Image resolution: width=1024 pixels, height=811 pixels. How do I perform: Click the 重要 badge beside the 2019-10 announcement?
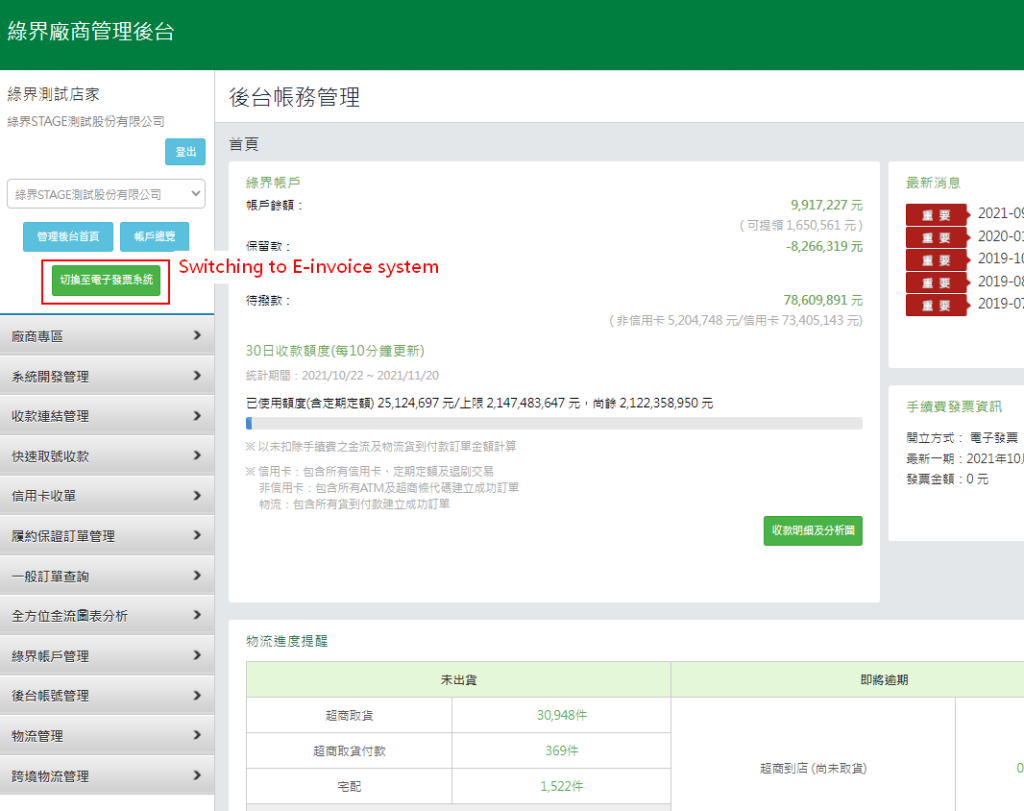(937, 259)
